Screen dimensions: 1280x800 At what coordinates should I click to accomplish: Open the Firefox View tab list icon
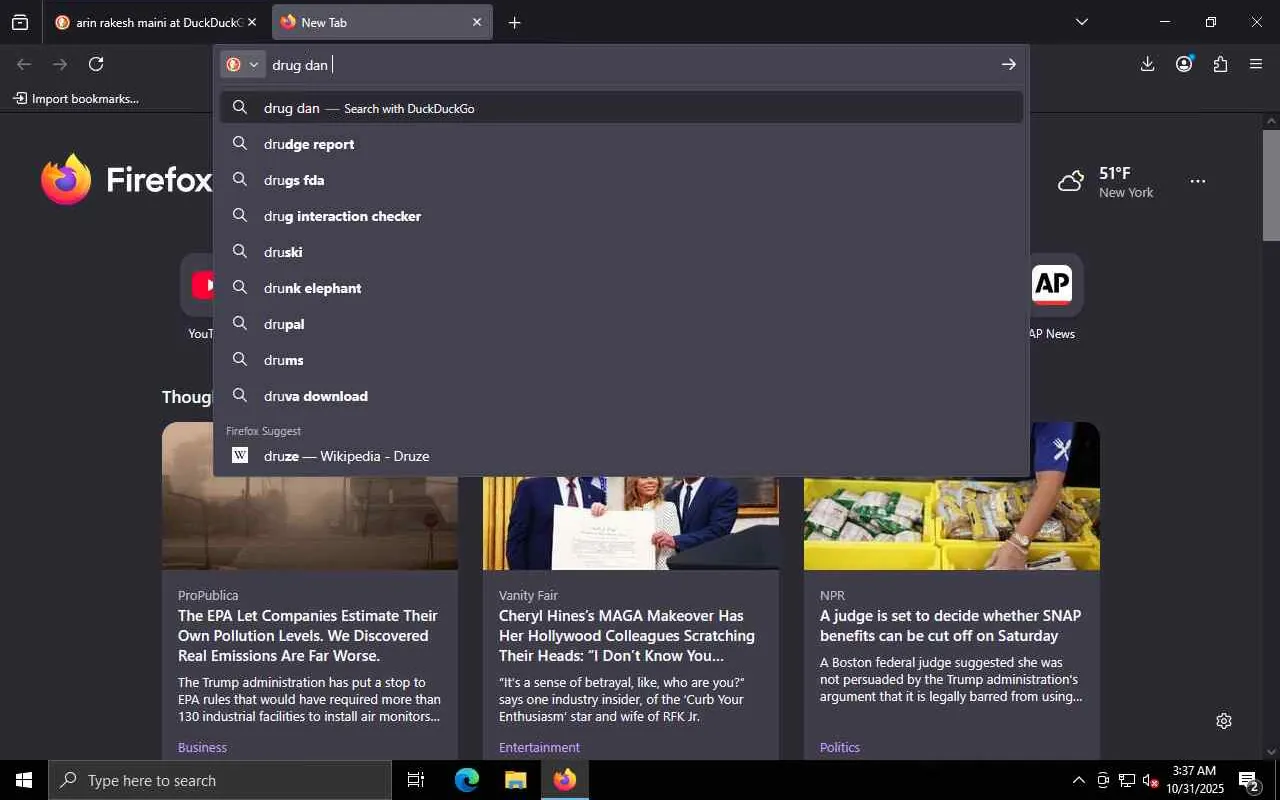click(x=20, y=22)
